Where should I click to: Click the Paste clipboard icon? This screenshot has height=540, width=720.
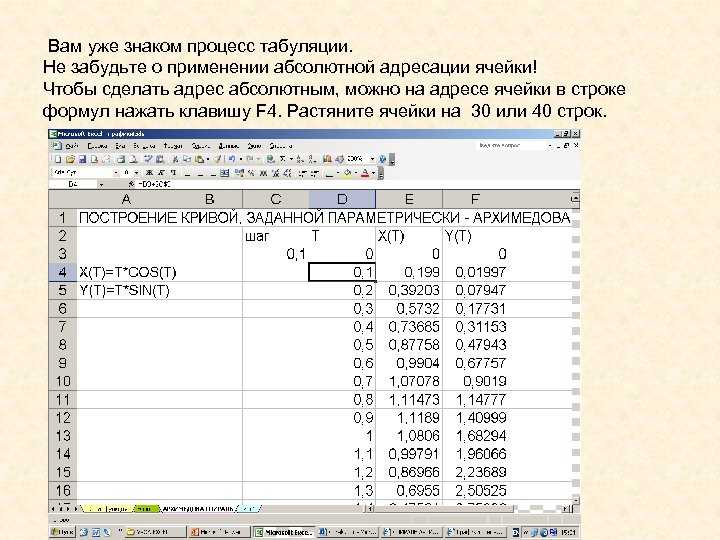click(x=198, y=159)
